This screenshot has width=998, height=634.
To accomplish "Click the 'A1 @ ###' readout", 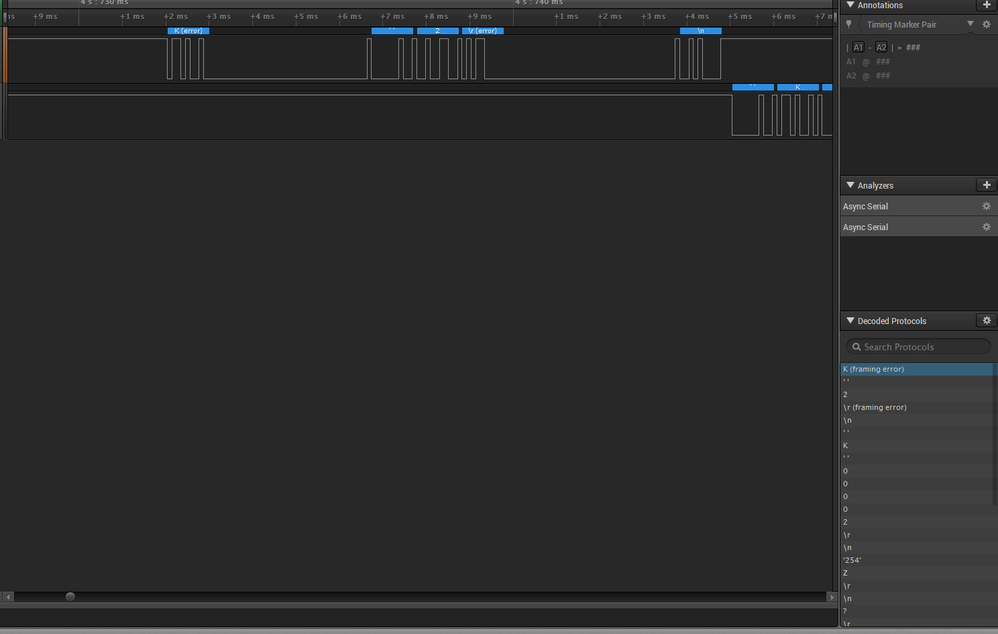I will click(868, 62).
